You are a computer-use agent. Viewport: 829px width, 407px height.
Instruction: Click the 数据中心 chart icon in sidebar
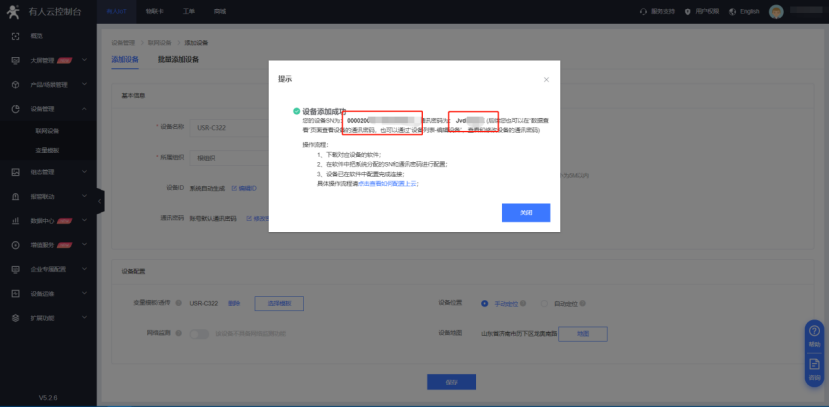click(15, 220)
